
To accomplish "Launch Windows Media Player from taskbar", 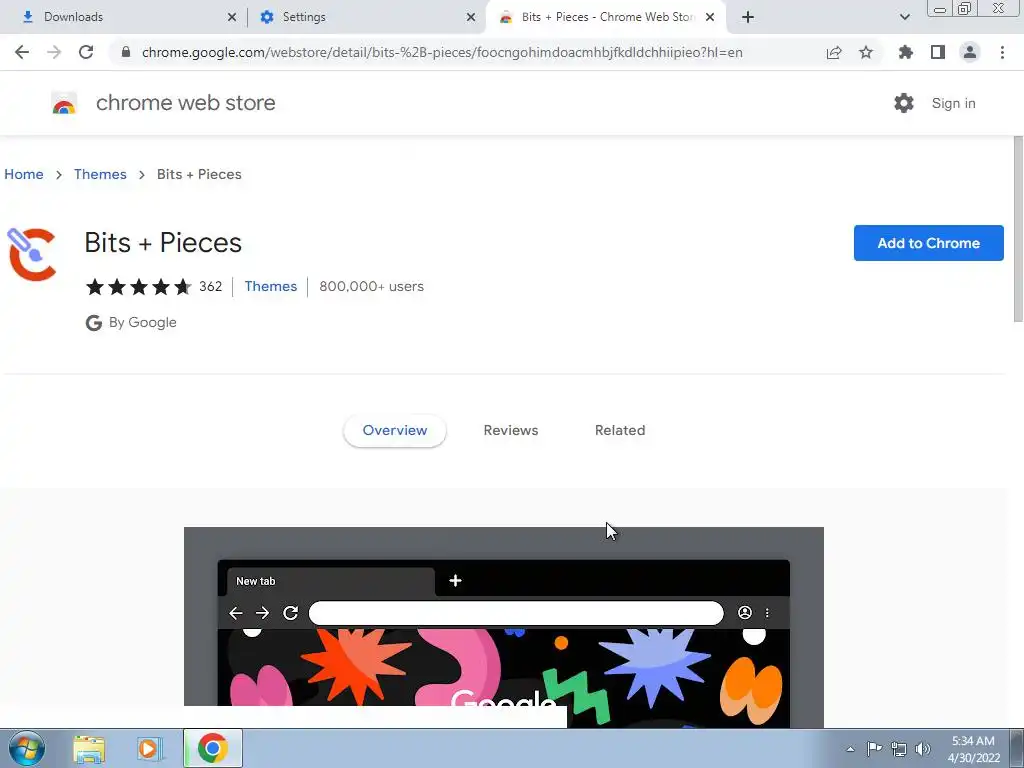I will tap(150, 748).
